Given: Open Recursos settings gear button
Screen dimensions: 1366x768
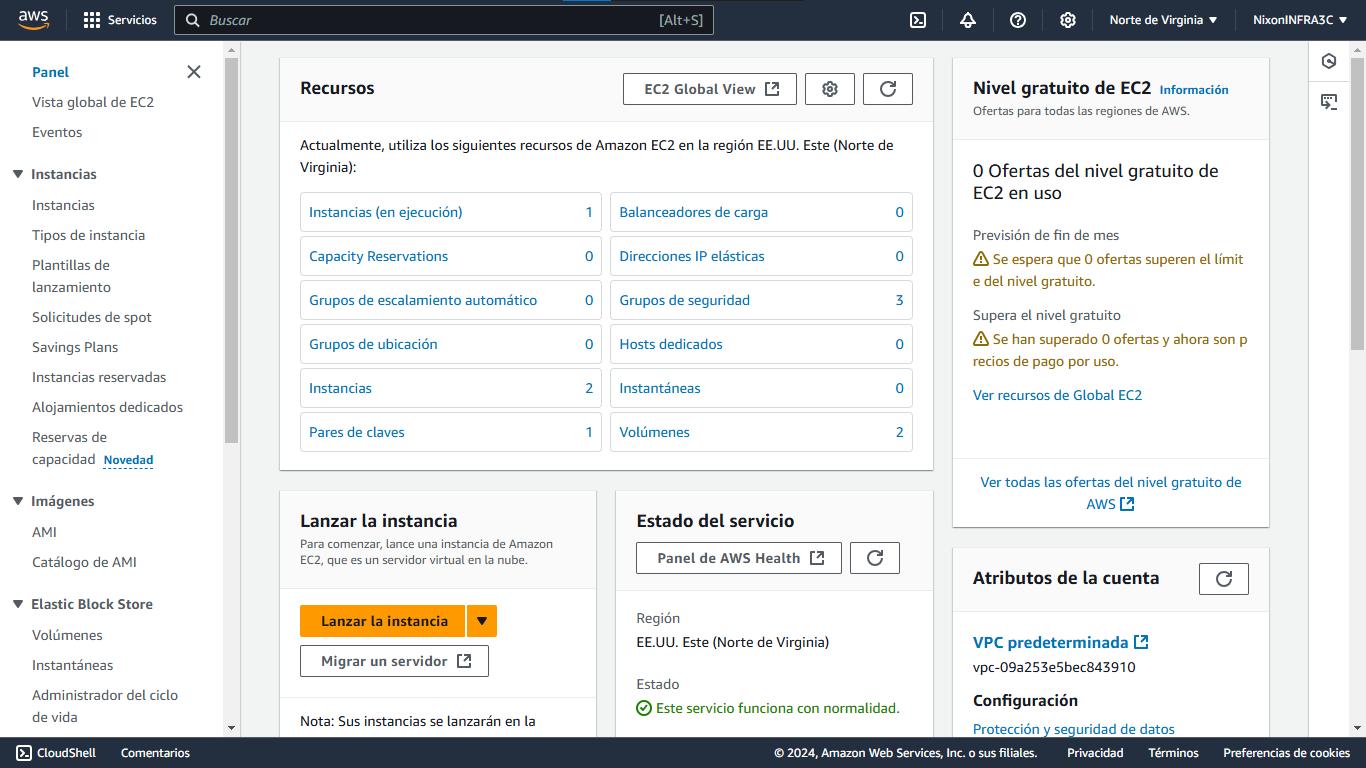Looking at the screenshot, I should point(830,89).
